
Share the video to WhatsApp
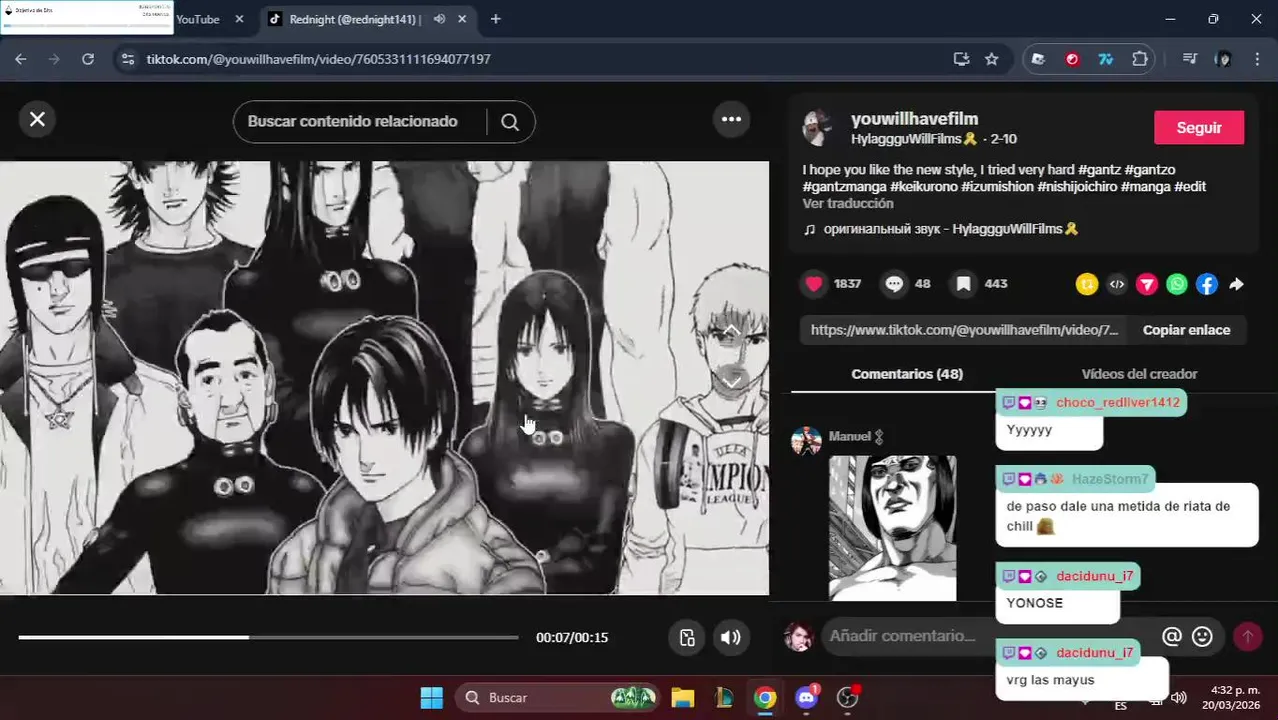pos(1177,284)
